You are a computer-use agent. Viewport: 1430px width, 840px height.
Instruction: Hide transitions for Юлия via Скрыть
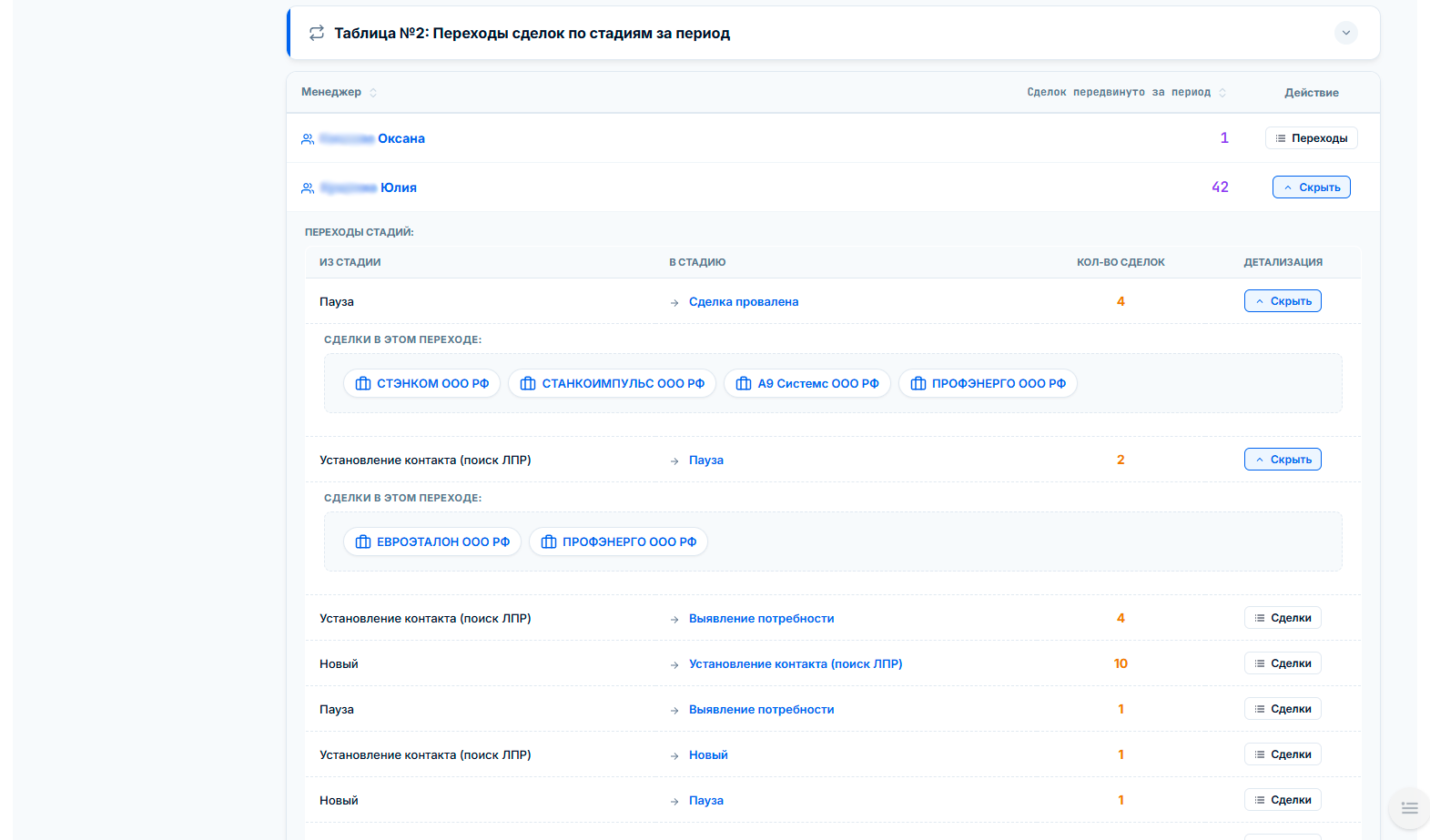[x=1311, y=187]
